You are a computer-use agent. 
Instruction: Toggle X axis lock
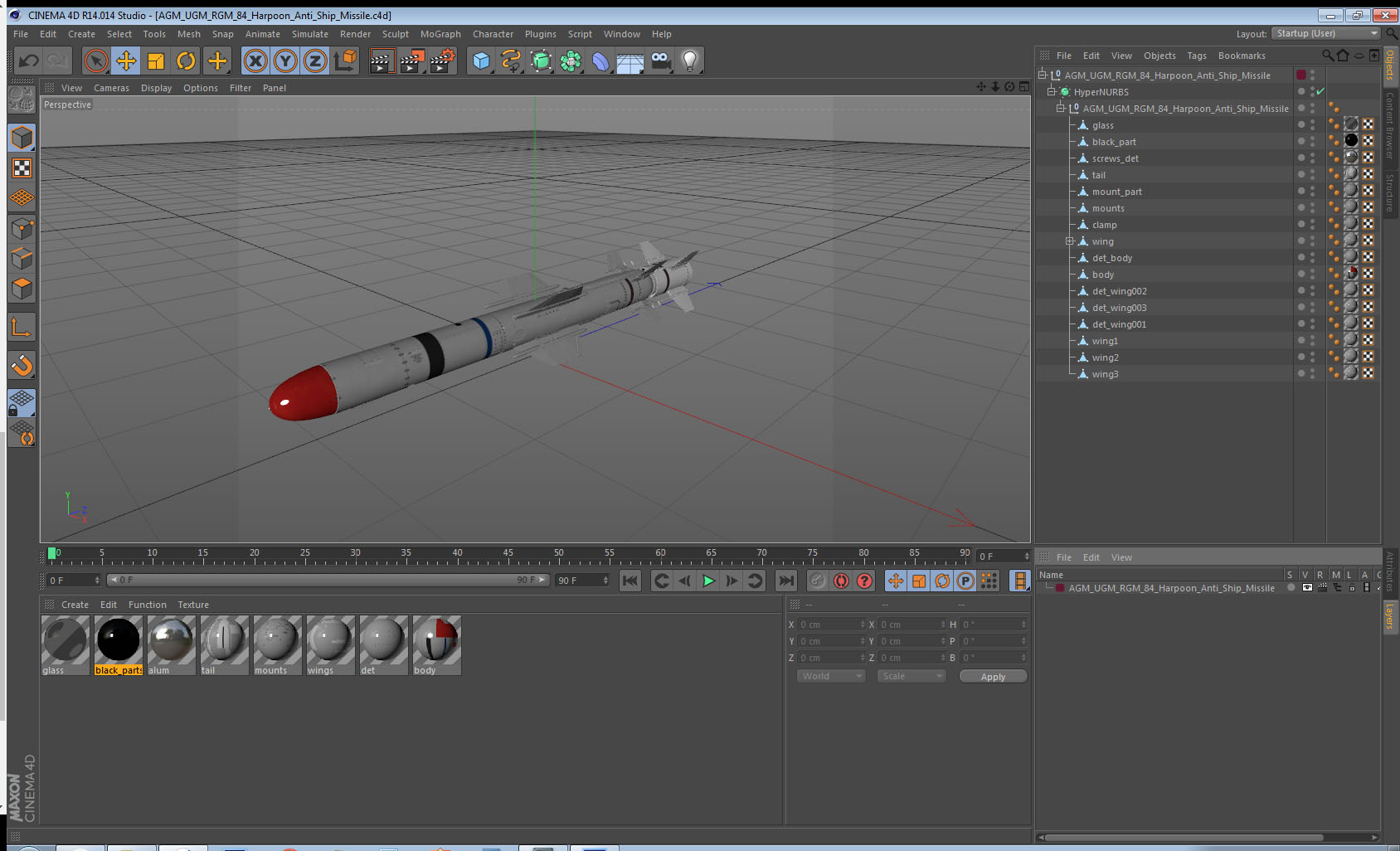pyautogui.click(x=255, y=61)
